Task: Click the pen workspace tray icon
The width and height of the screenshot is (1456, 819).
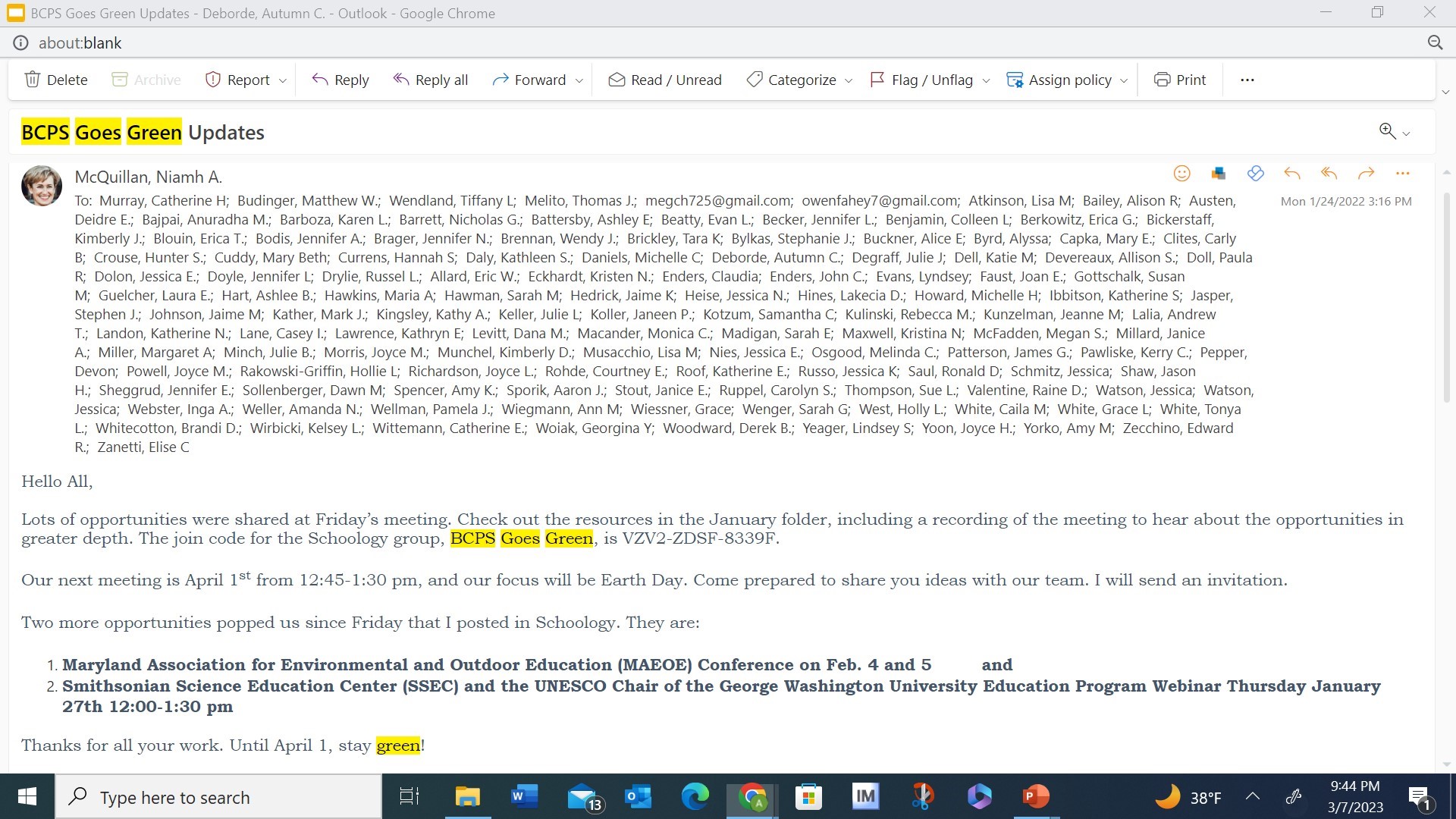Action: coord(1294,796)
